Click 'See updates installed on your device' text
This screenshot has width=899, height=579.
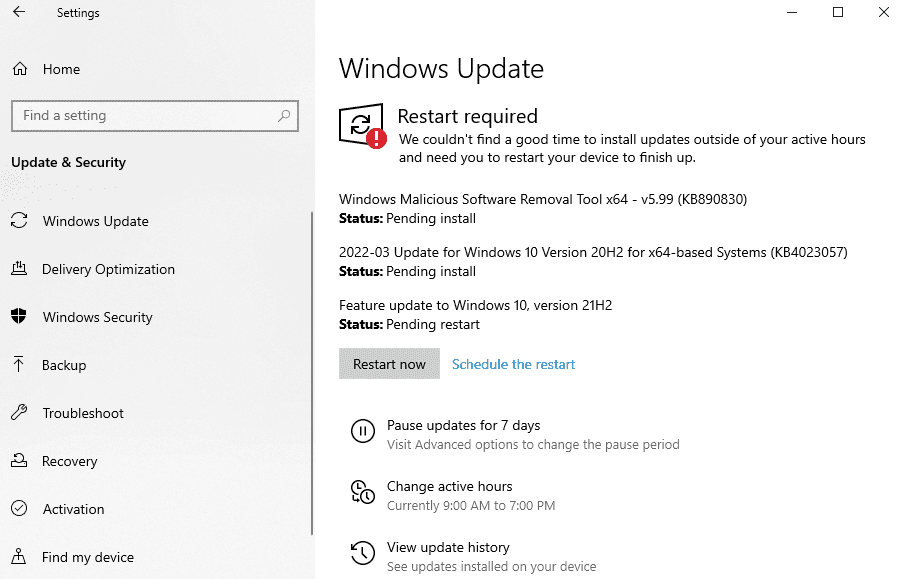(491, 567)
